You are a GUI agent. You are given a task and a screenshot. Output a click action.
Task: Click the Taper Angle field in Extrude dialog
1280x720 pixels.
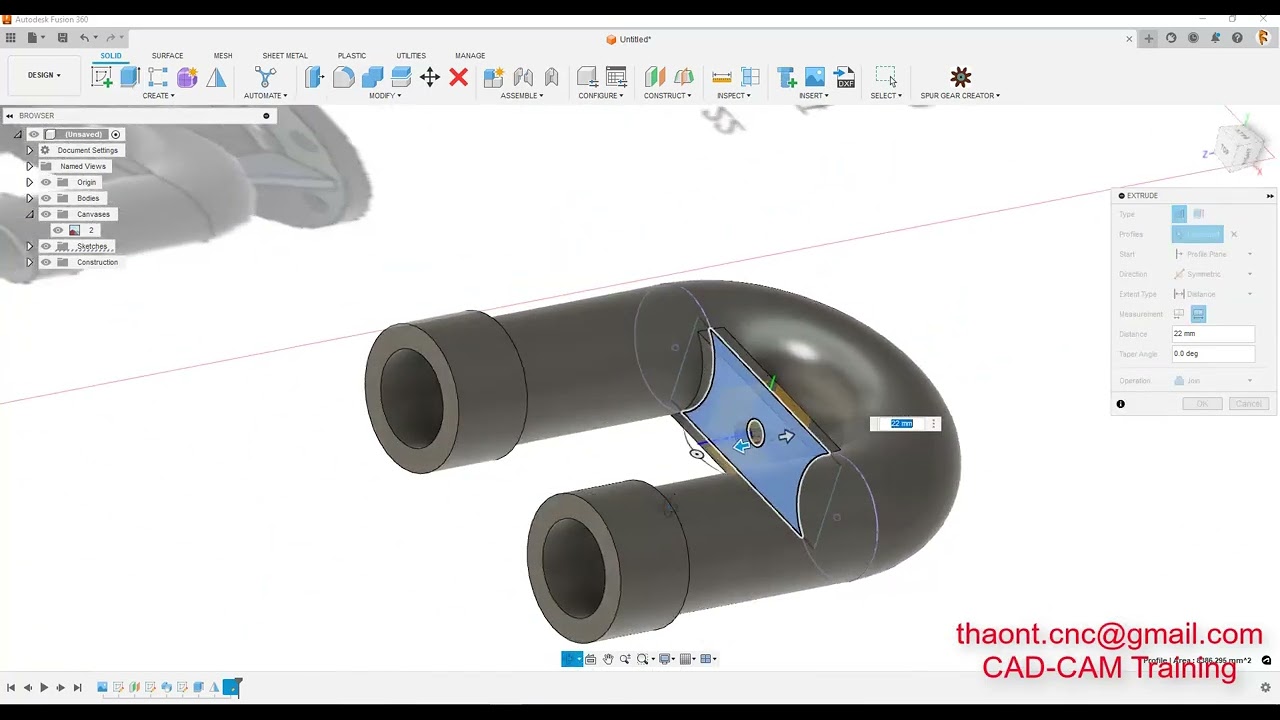point(1213,354)
